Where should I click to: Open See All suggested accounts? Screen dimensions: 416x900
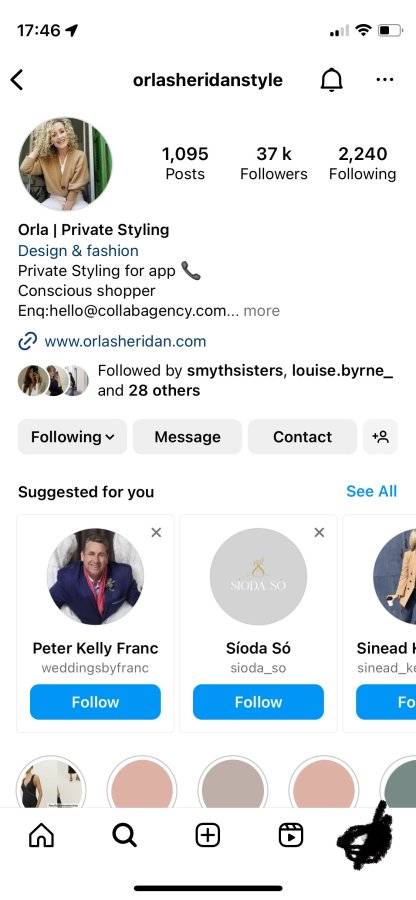click(x=371, y=491)
